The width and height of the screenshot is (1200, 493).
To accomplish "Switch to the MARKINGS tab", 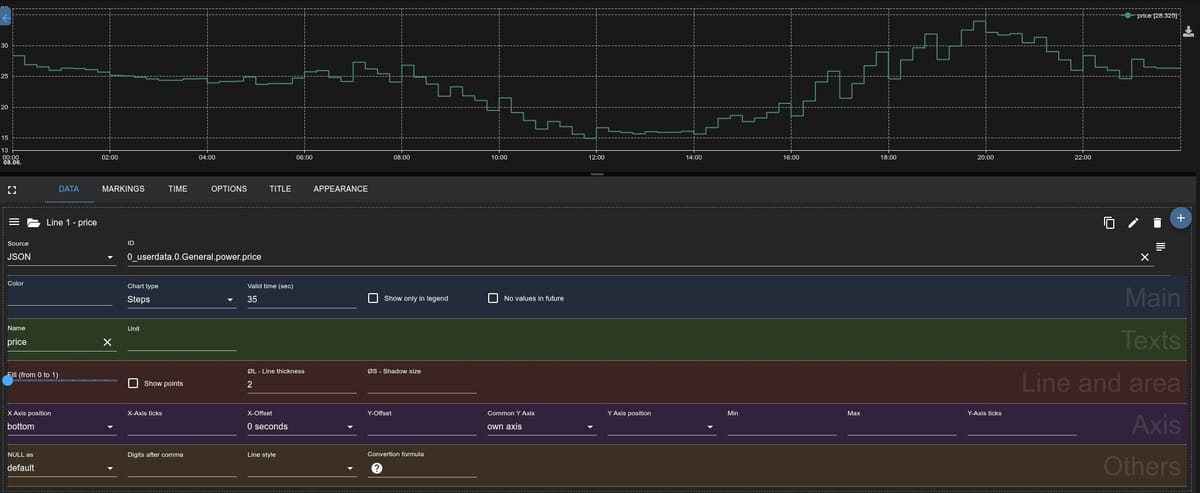I will click(x=123, y=189).
